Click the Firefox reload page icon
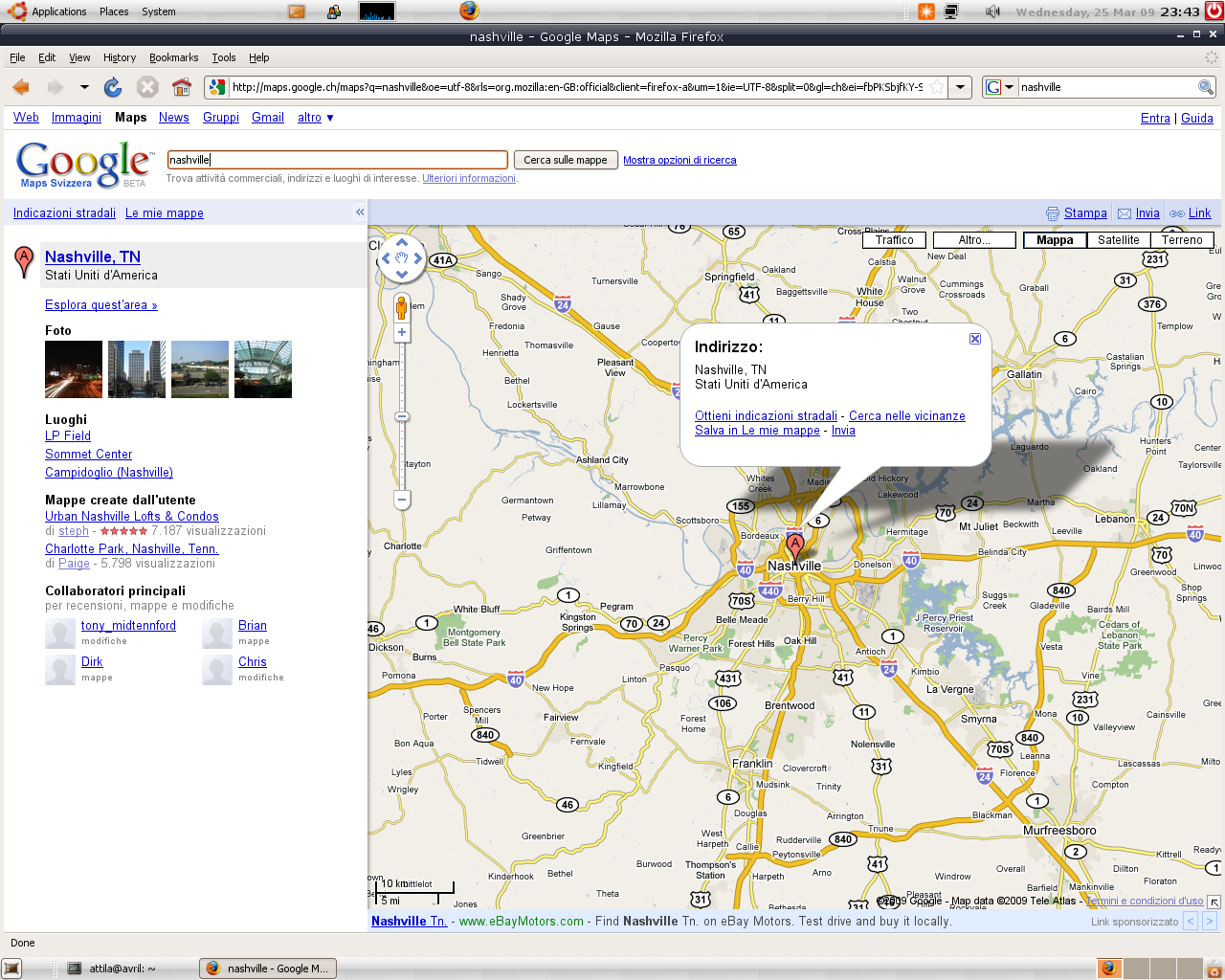This screenshot has height=980, width=1225. (x=113, y=87)
